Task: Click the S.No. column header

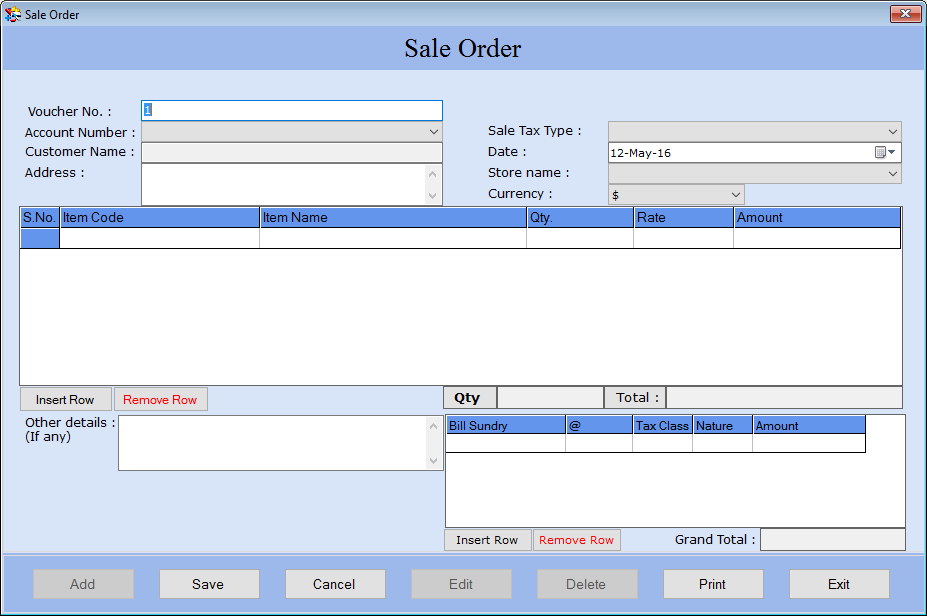Action: (40, 218)
